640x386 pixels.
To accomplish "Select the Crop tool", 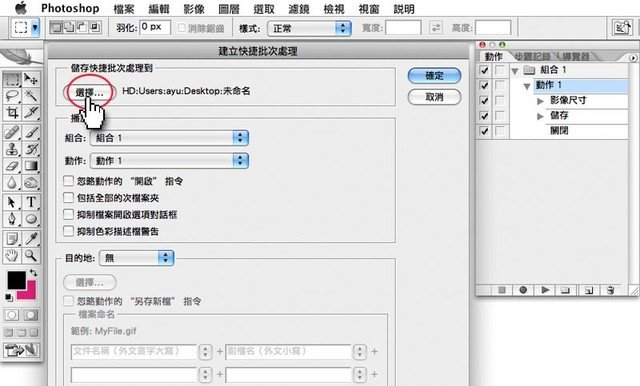I will pos(12,112).
